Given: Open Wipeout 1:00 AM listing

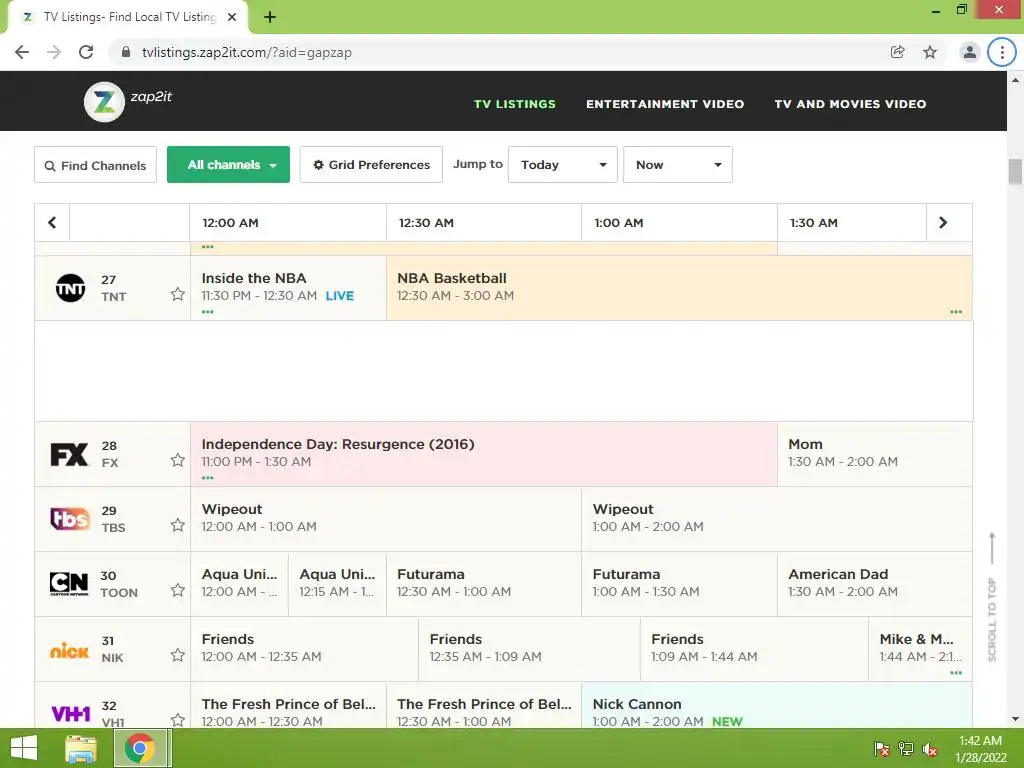Looking at the screenshot, I should coord(776,519).
